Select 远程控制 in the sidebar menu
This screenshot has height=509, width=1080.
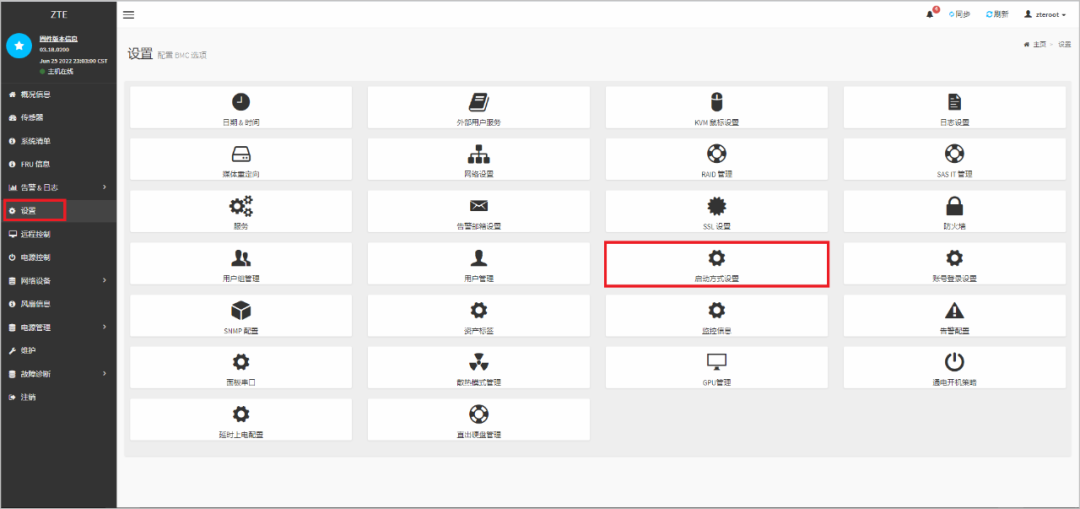point(35,234)
